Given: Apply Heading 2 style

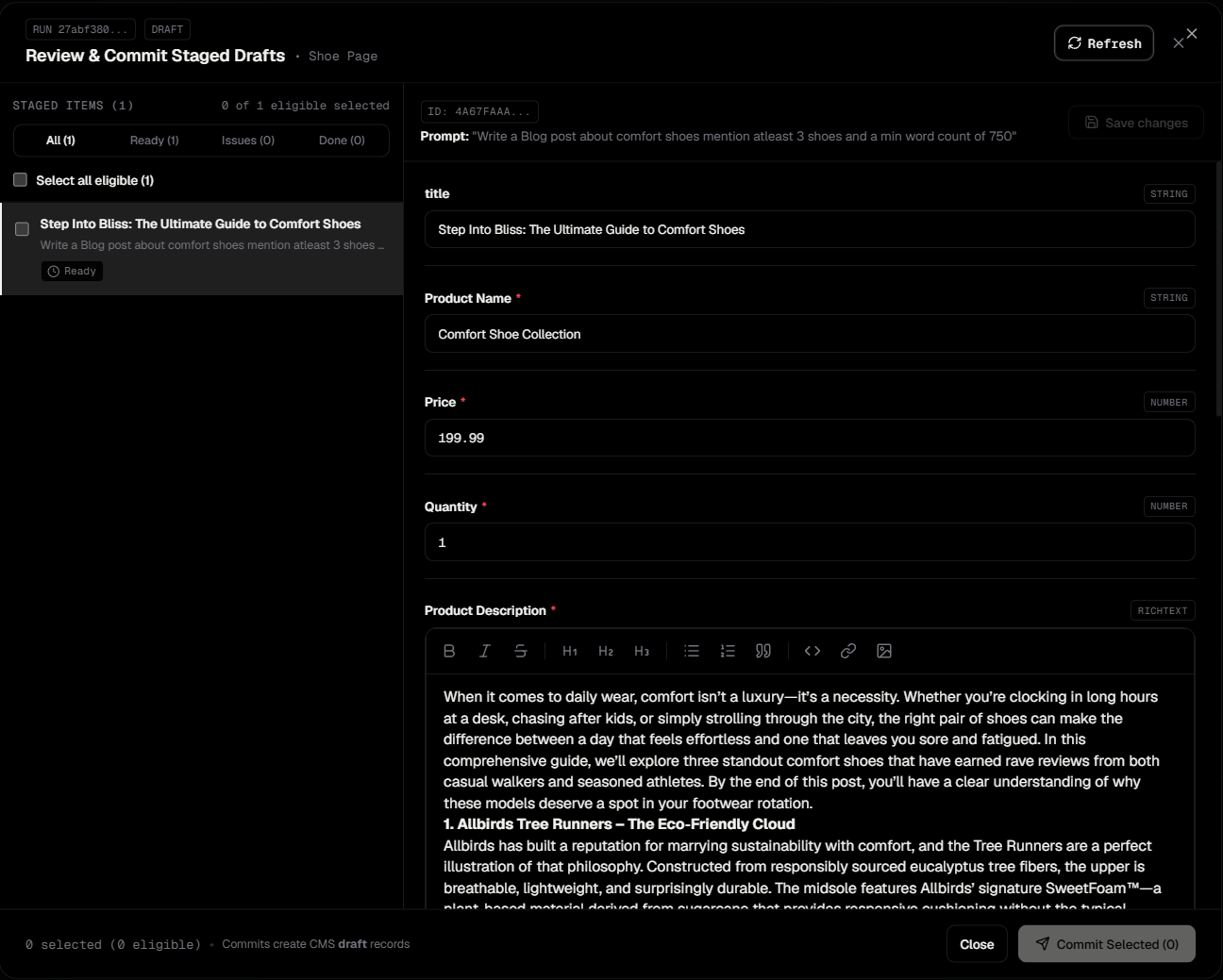Looking at the screenshot, I should pos(606,651).
